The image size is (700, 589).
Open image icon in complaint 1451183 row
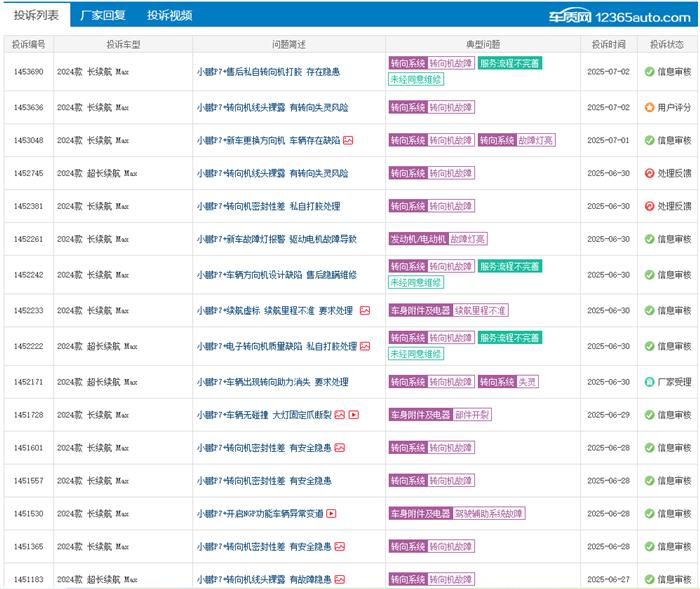[340, 579]
